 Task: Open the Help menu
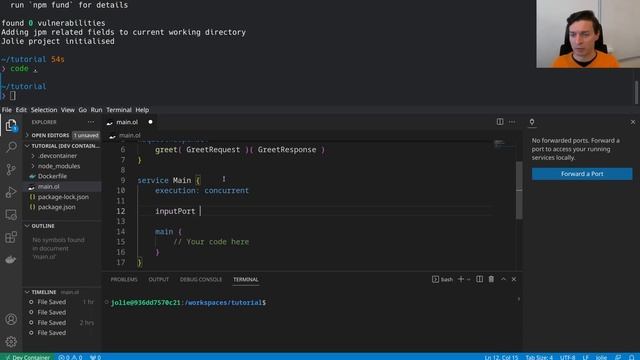[142, 110]
